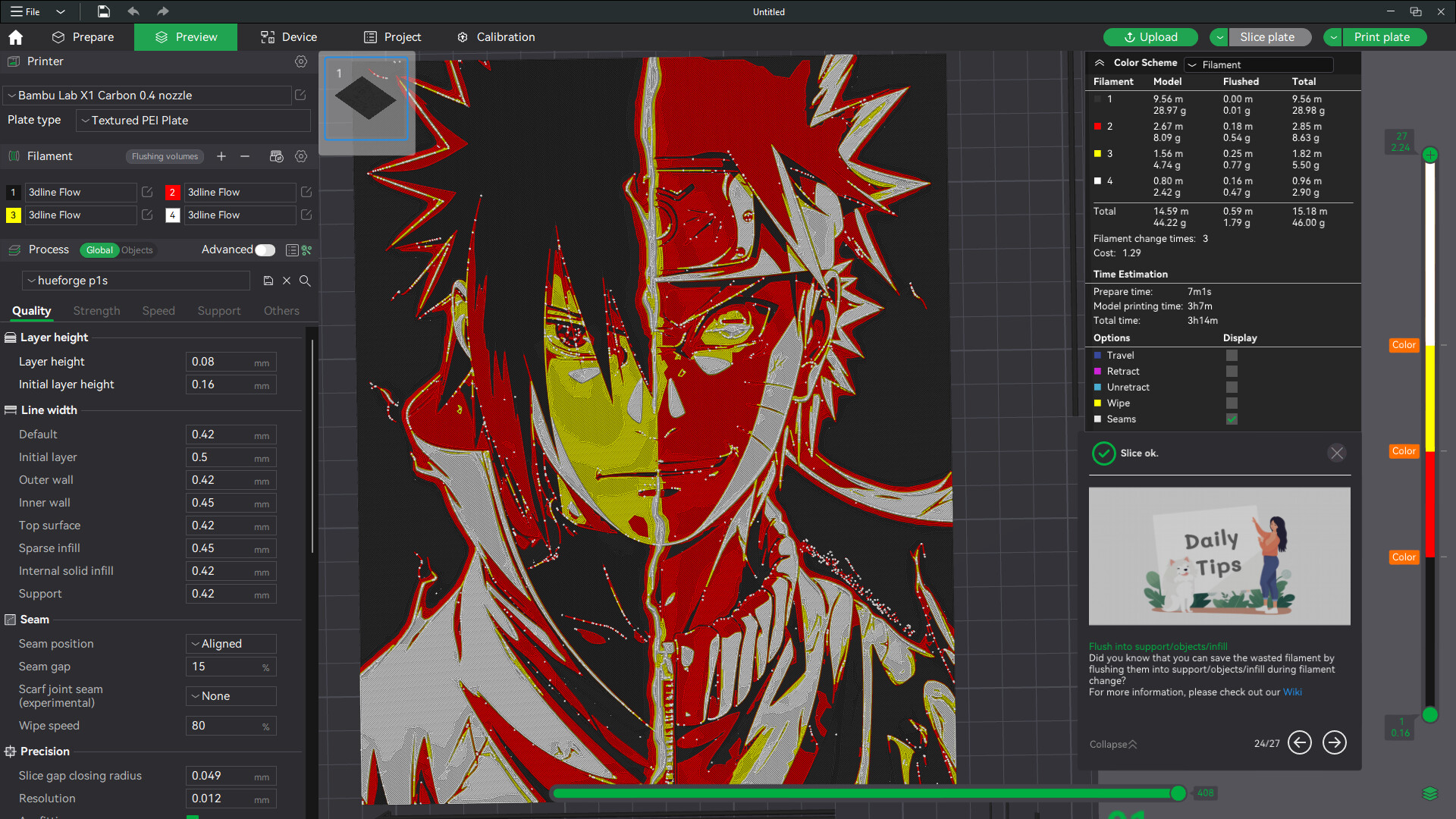Collapse the Color Scheme panel
1456x819 pixels.
pos(1099,63)
